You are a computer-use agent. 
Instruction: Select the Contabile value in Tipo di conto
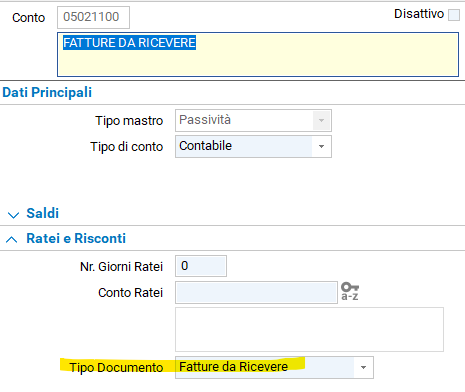205,146
